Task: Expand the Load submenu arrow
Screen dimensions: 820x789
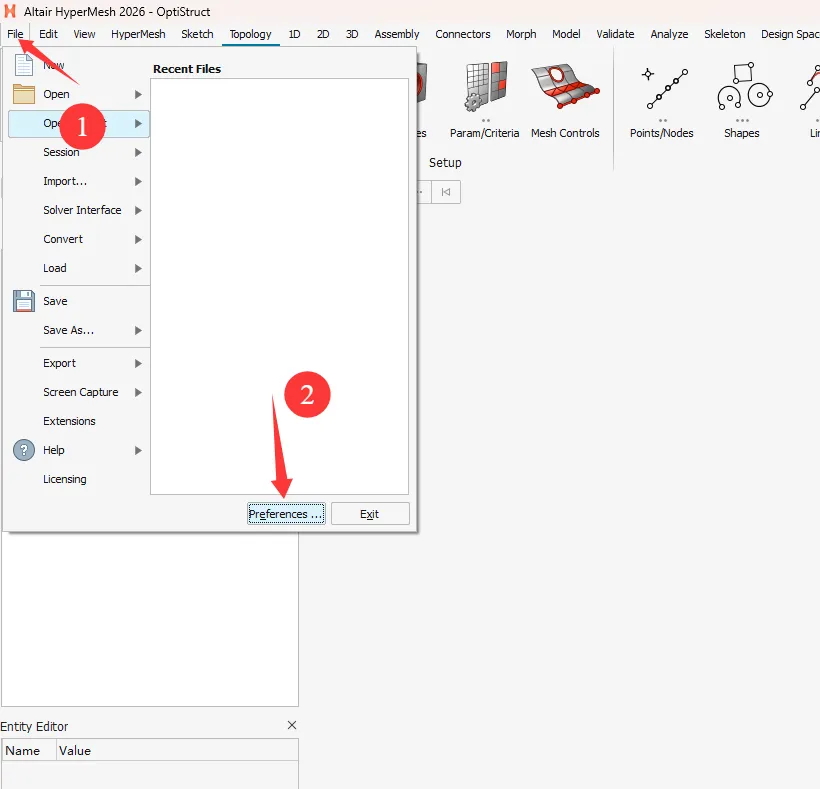Action: tap(138, 268)
